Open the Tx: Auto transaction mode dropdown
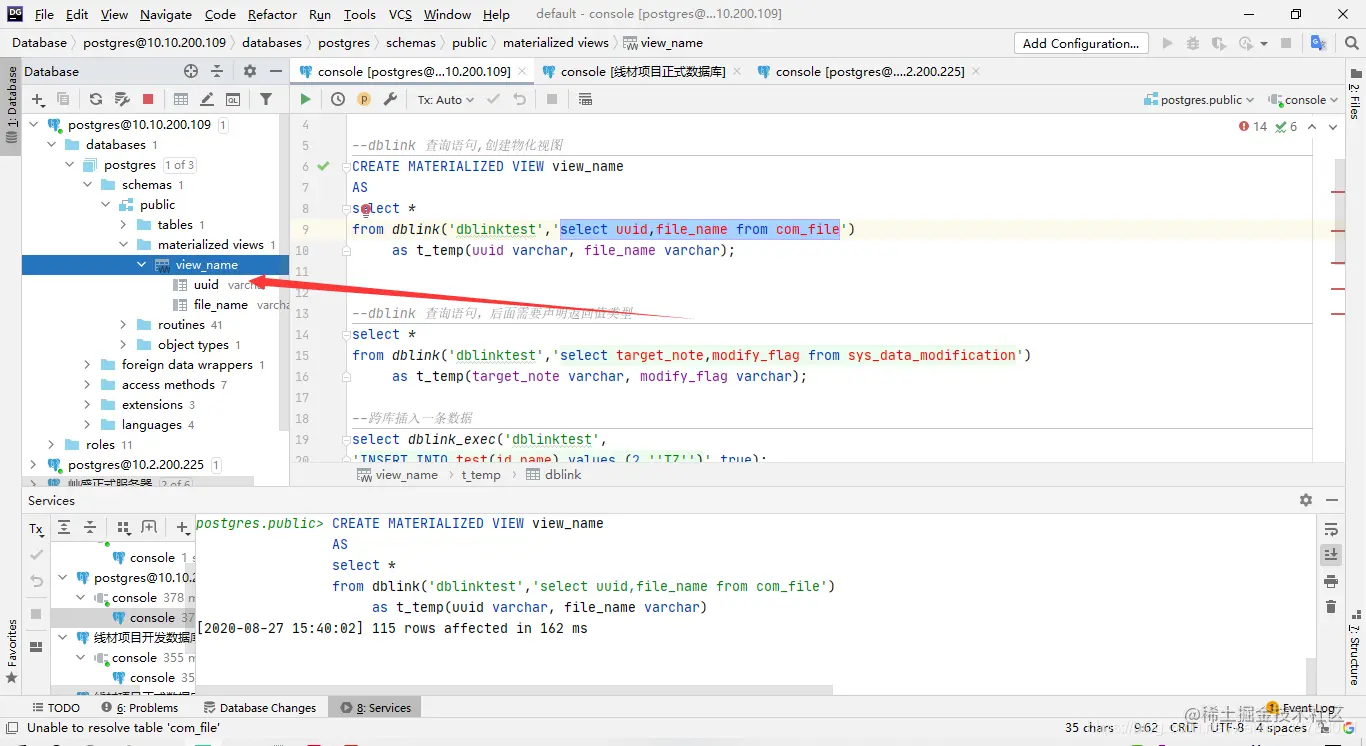The image size is (1366, 746). 444,99
